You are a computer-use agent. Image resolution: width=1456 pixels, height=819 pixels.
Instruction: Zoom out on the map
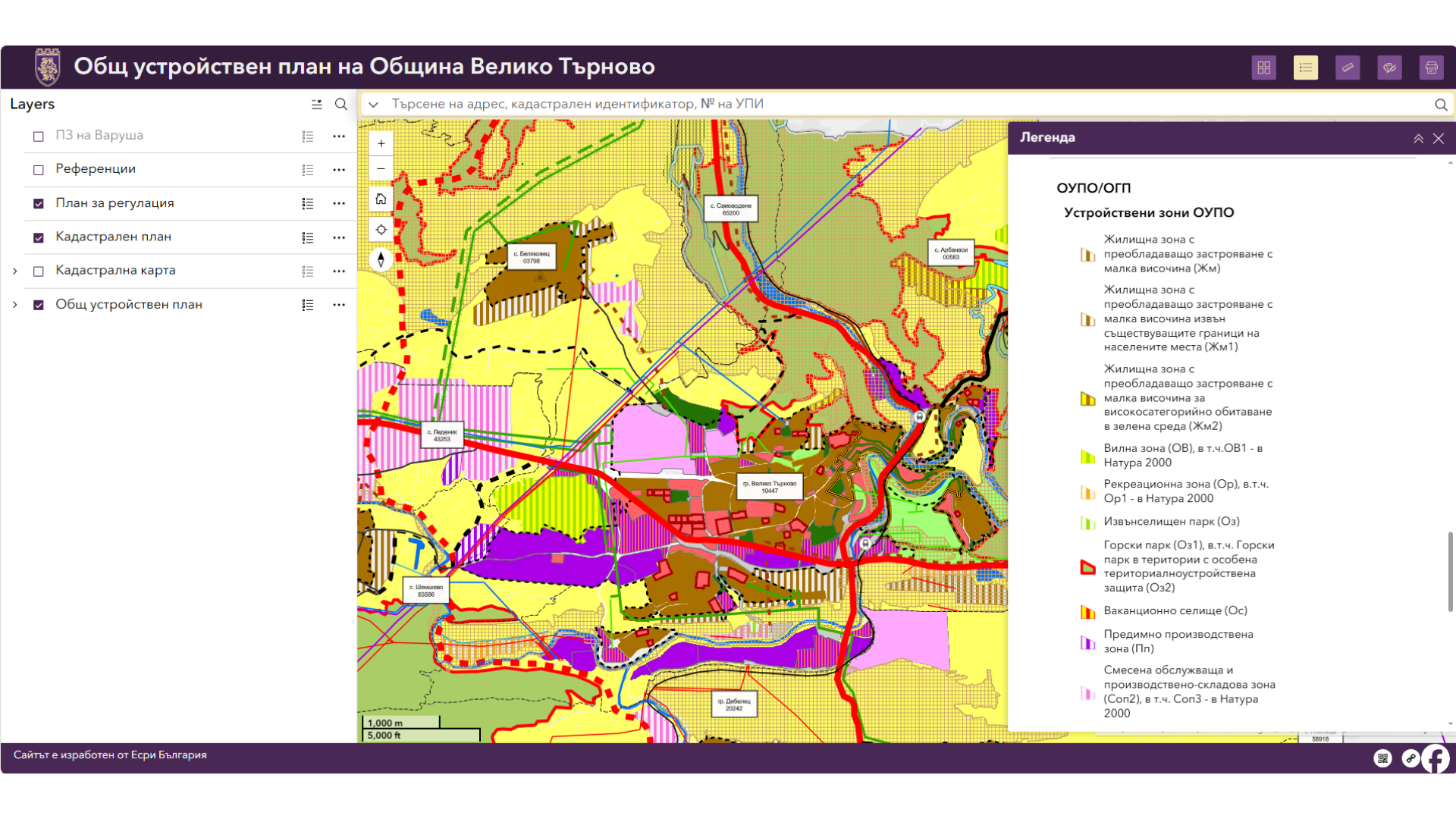[381, 168]
